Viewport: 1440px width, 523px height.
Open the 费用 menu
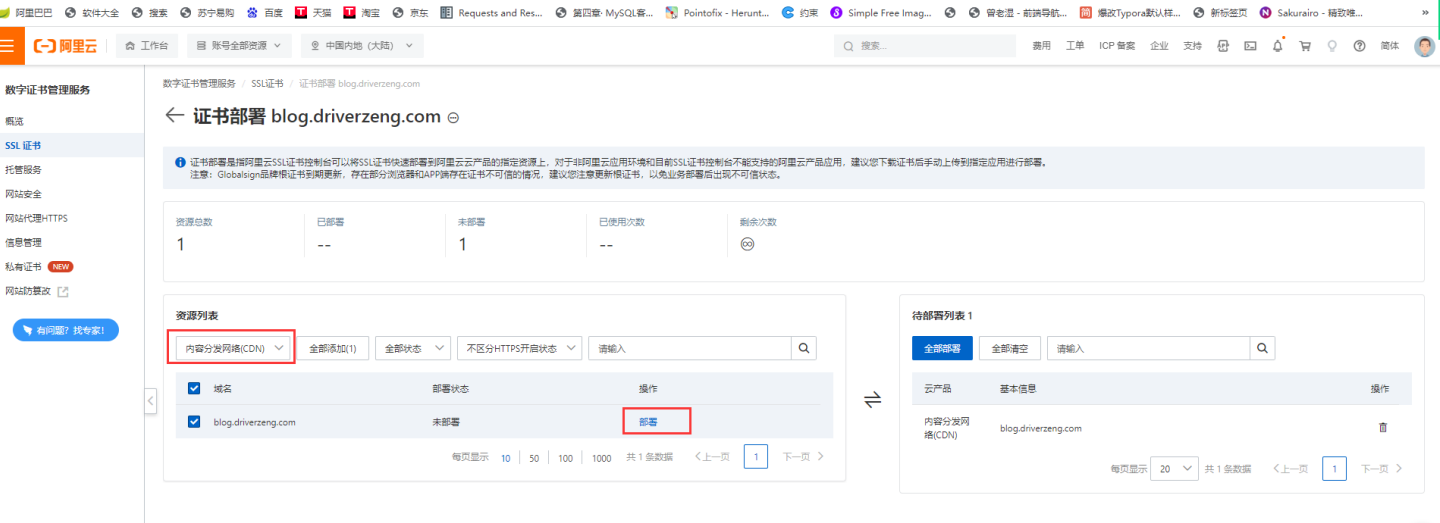[1042, 46]
